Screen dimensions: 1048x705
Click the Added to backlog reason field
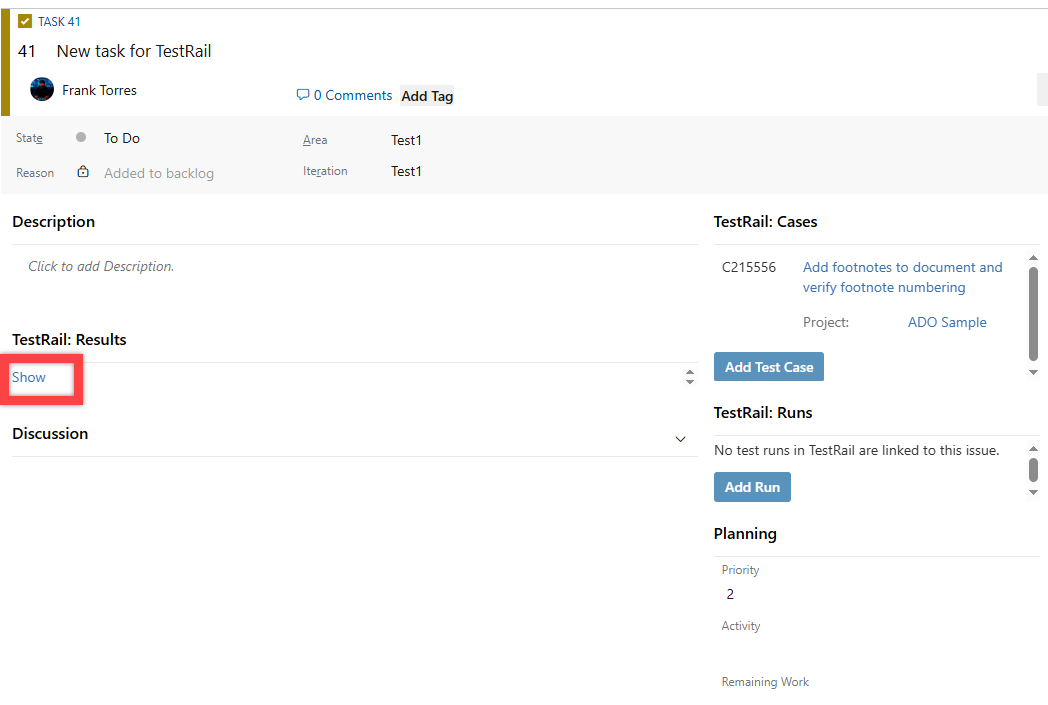pyautogui.click(x=158, y=173)
